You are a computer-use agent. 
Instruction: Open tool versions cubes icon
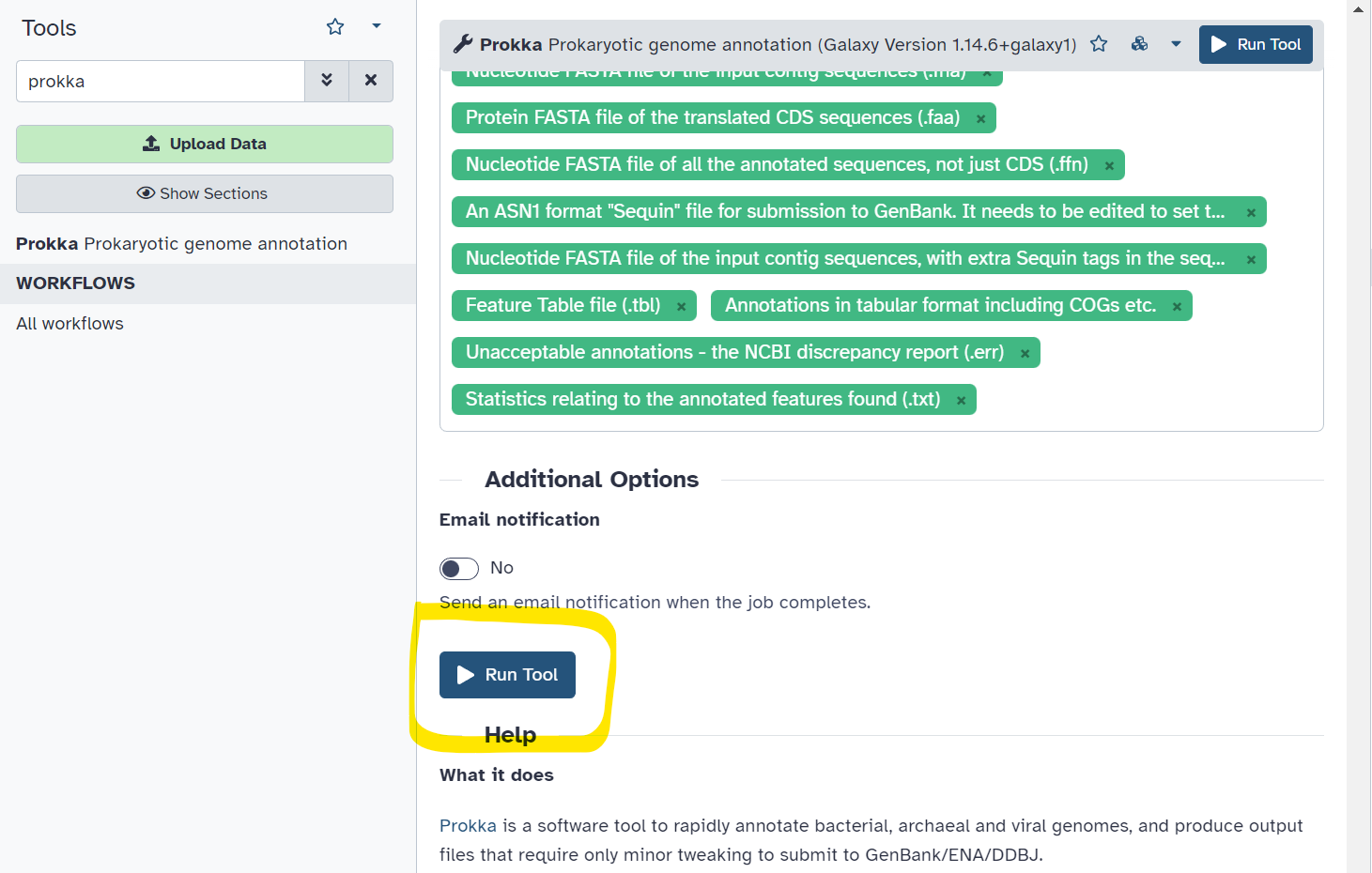pos(1139,44)
